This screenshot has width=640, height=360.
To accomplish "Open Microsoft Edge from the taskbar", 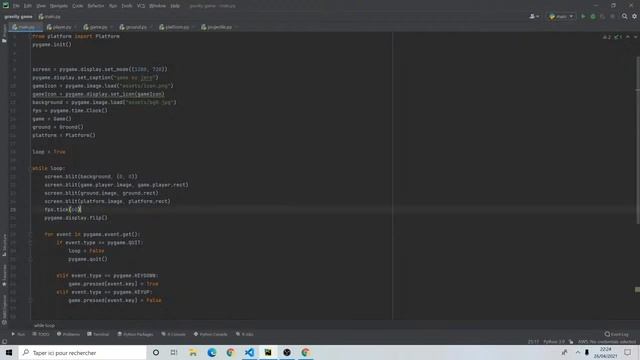I will pos(211,352).
